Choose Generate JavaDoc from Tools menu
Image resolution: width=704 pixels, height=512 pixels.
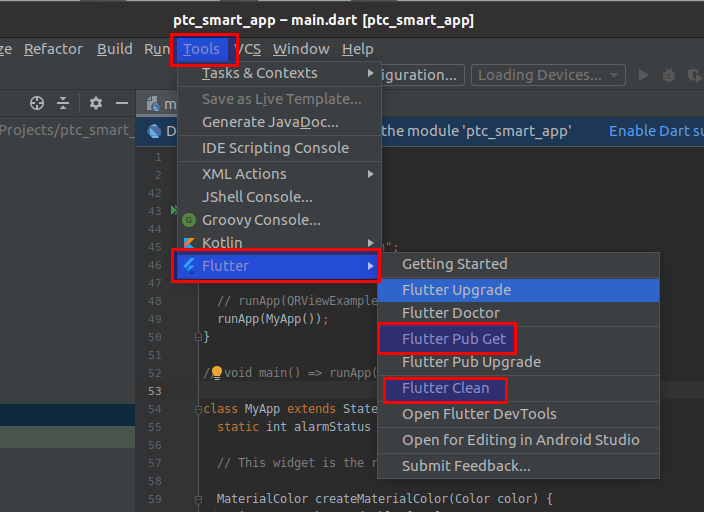pos(279,122)
